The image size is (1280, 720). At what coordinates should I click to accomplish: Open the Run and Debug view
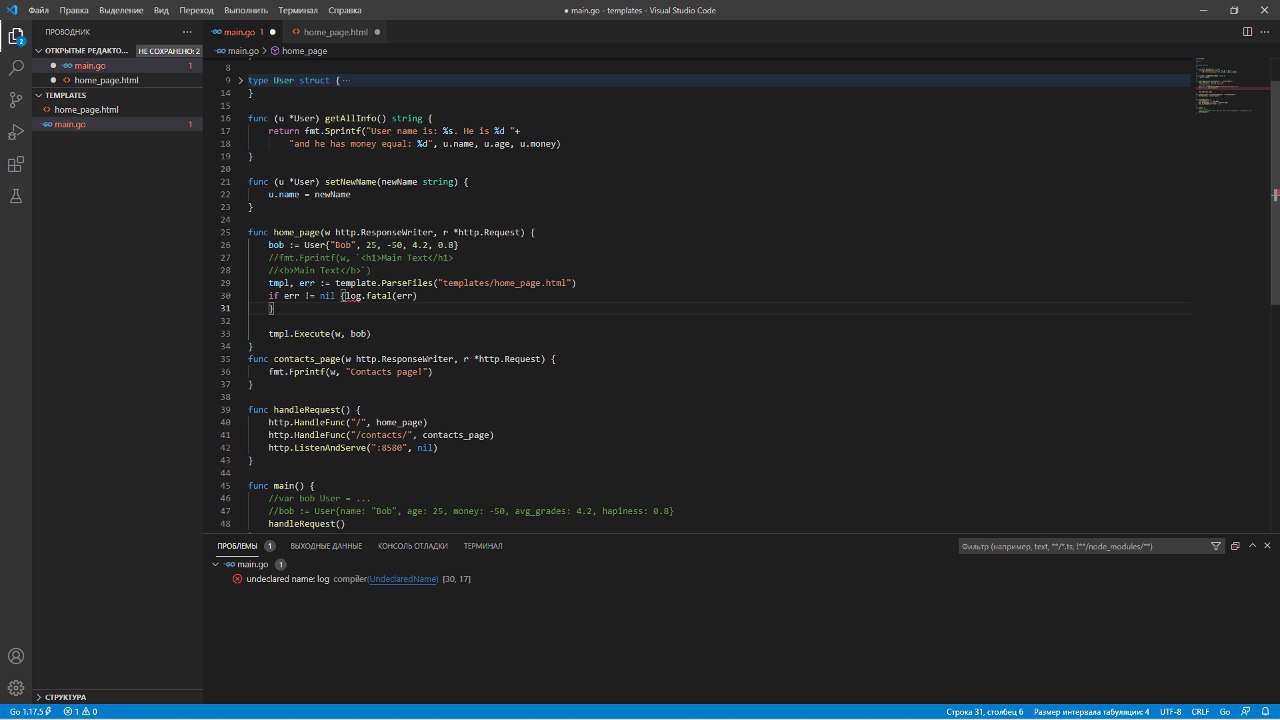pos(16,132)
